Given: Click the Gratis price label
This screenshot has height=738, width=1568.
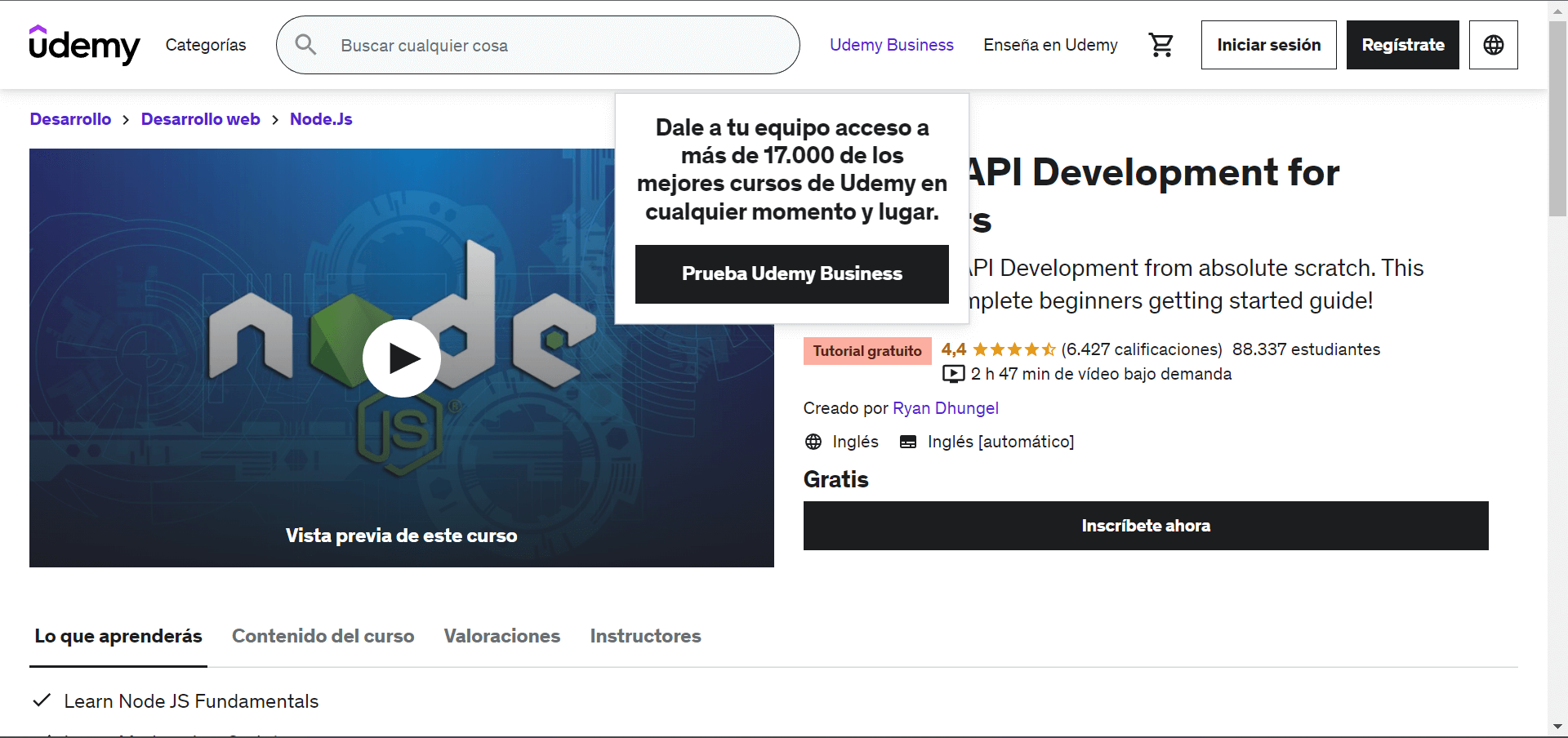Looking at the screenshot, I should (x=835, y=479).
